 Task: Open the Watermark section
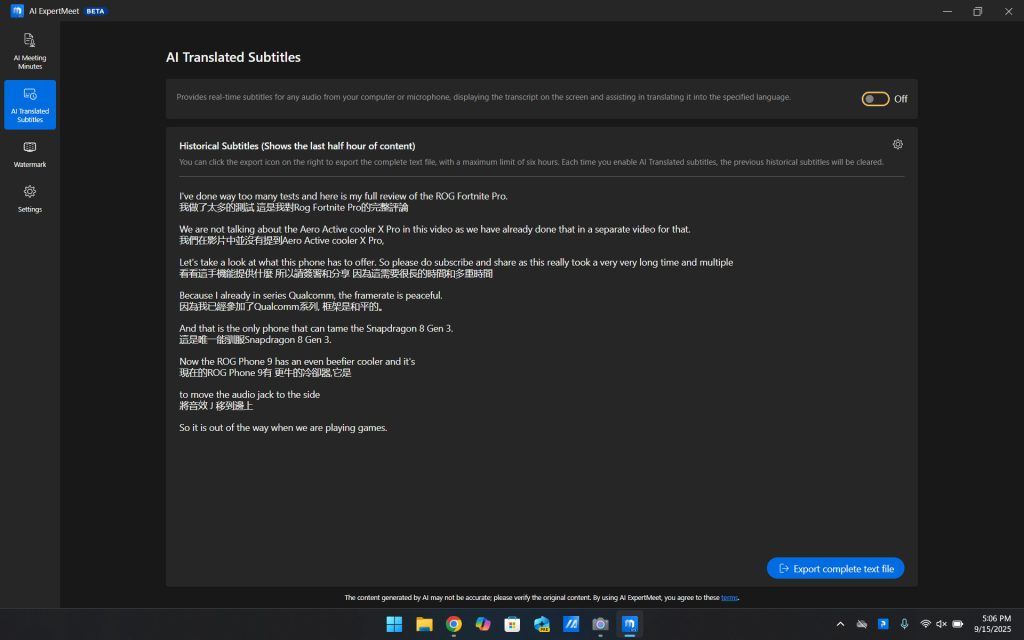[30, 154]
